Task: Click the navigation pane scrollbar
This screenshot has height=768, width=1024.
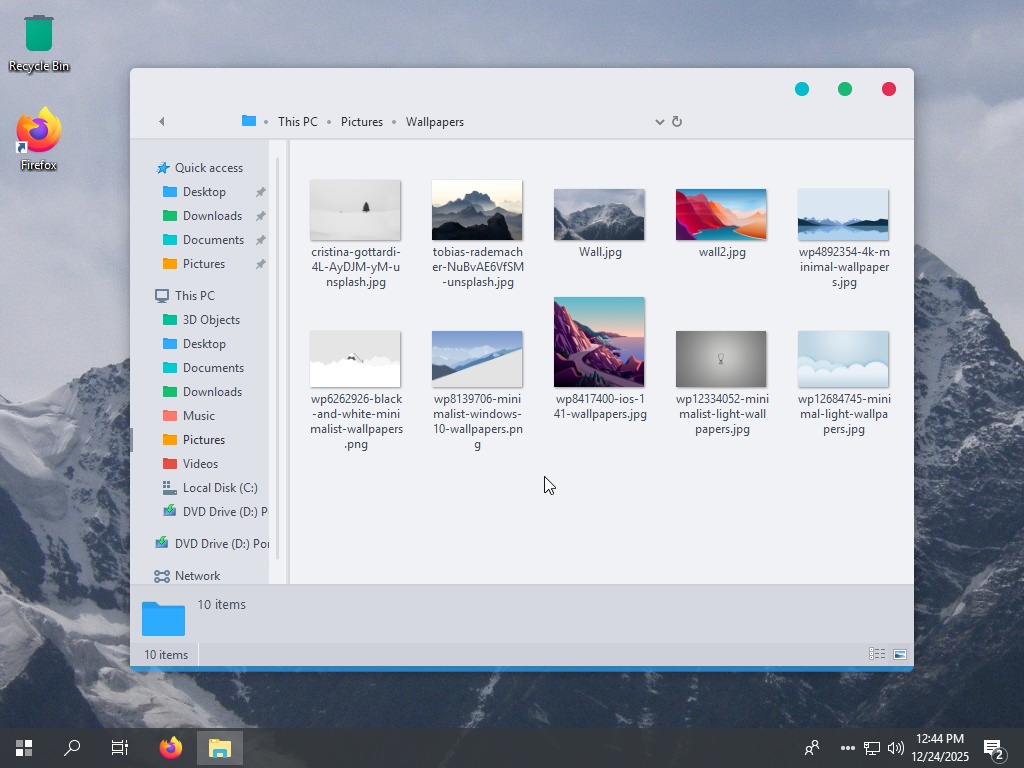Action: click(x=277, y=350)
